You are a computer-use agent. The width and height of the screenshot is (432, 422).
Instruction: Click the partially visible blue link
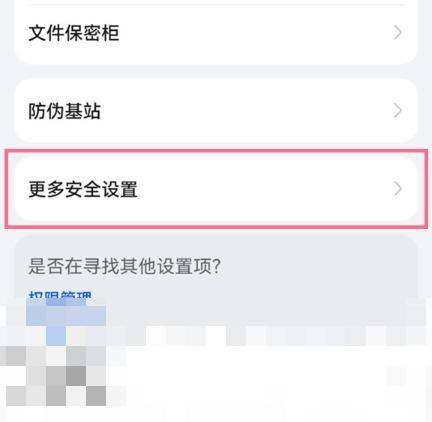click(60, 296)
